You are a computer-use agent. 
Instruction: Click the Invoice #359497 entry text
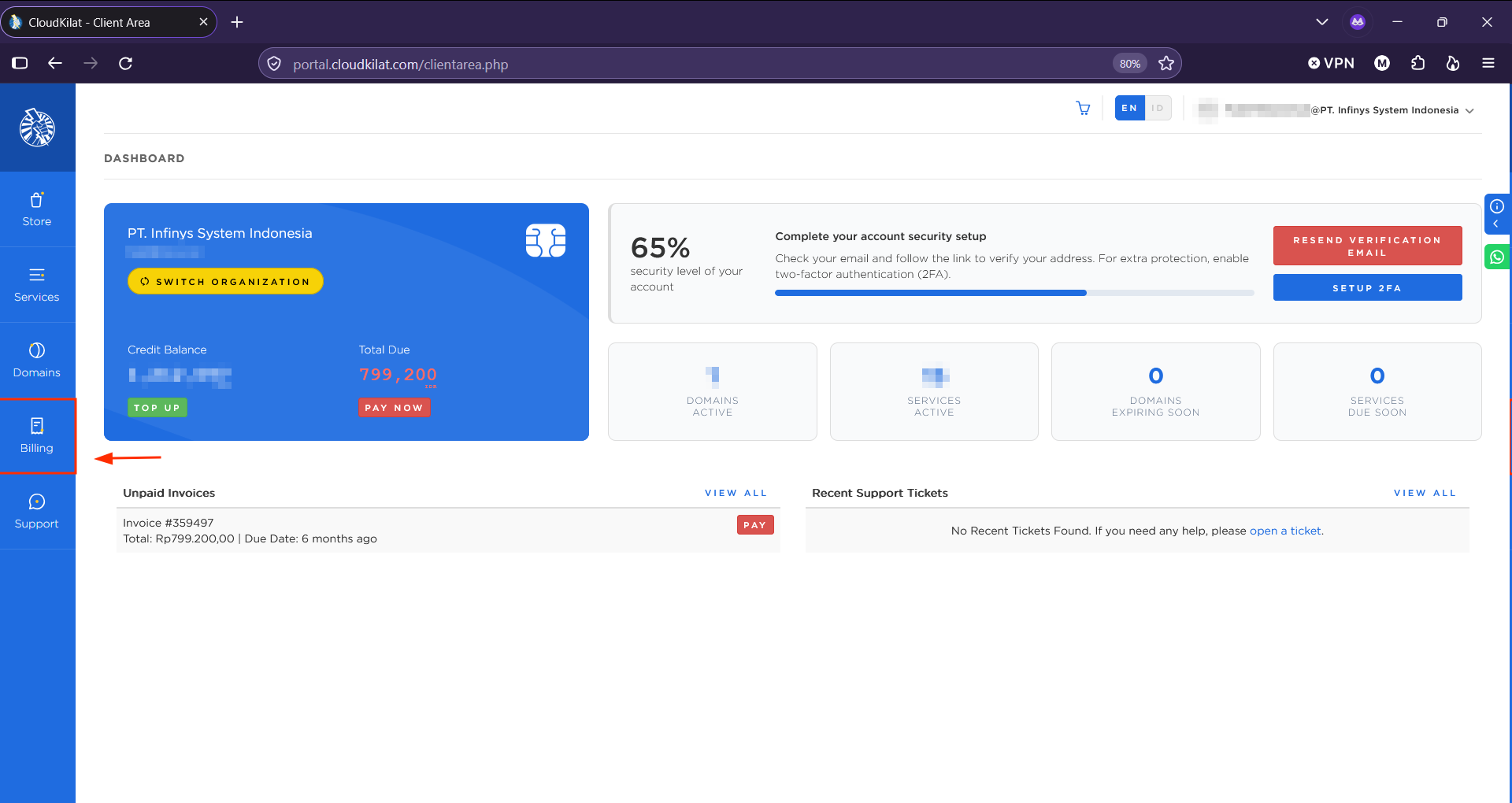169,523
